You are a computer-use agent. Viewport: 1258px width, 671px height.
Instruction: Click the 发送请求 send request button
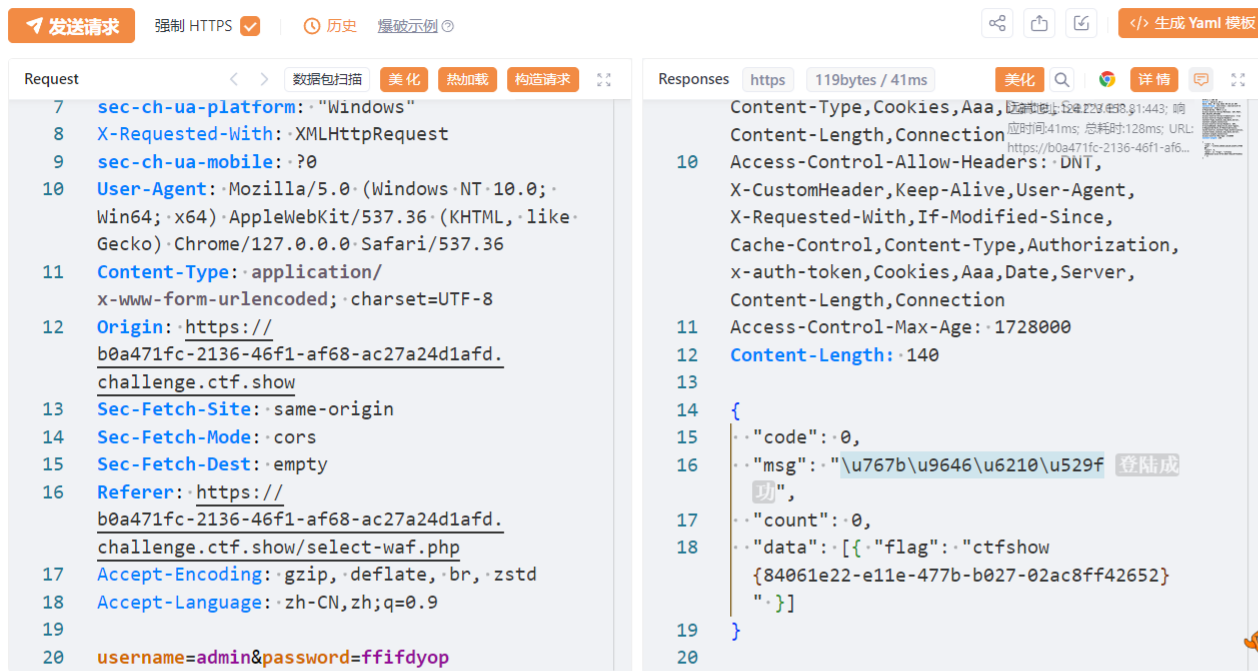(x=71, y=26)
